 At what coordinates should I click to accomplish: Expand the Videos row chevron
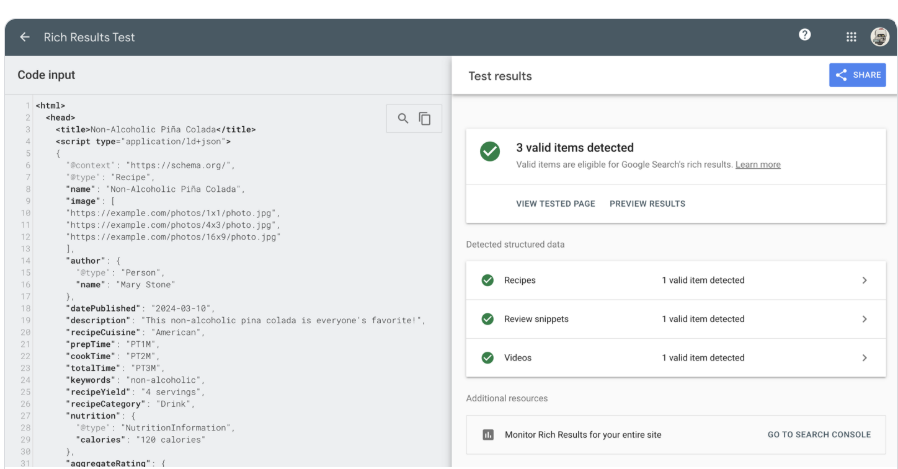[x=865, y=358]
